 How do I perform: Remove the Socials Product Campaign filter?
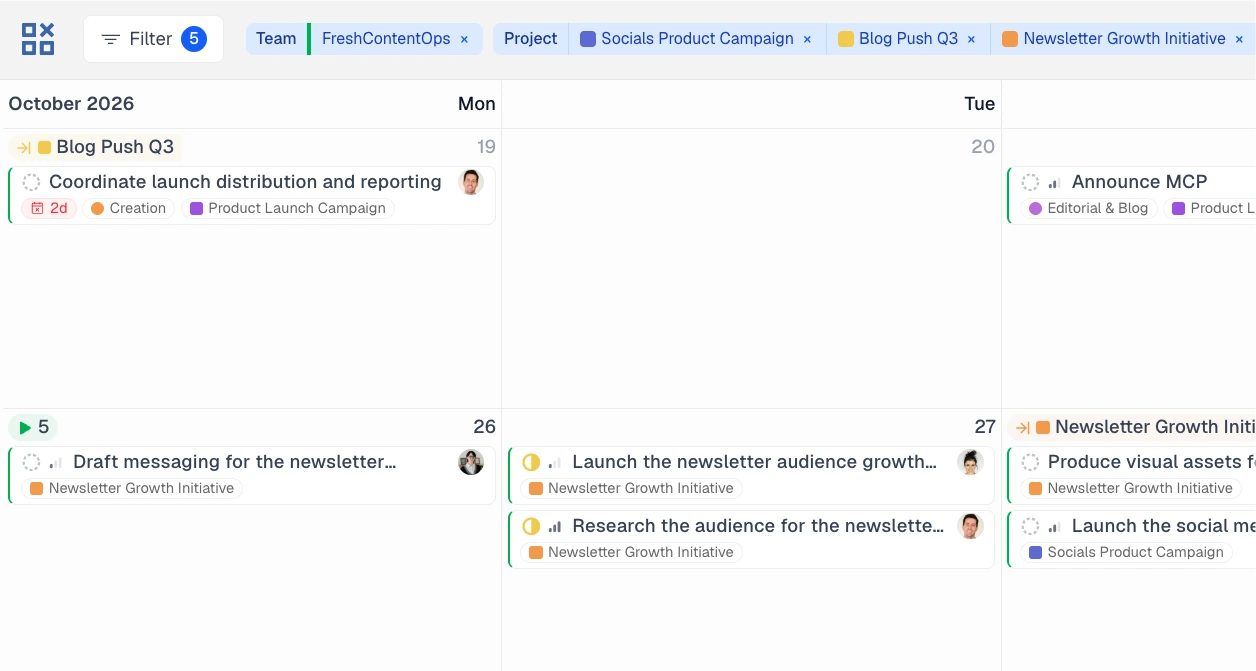(807, 39)
